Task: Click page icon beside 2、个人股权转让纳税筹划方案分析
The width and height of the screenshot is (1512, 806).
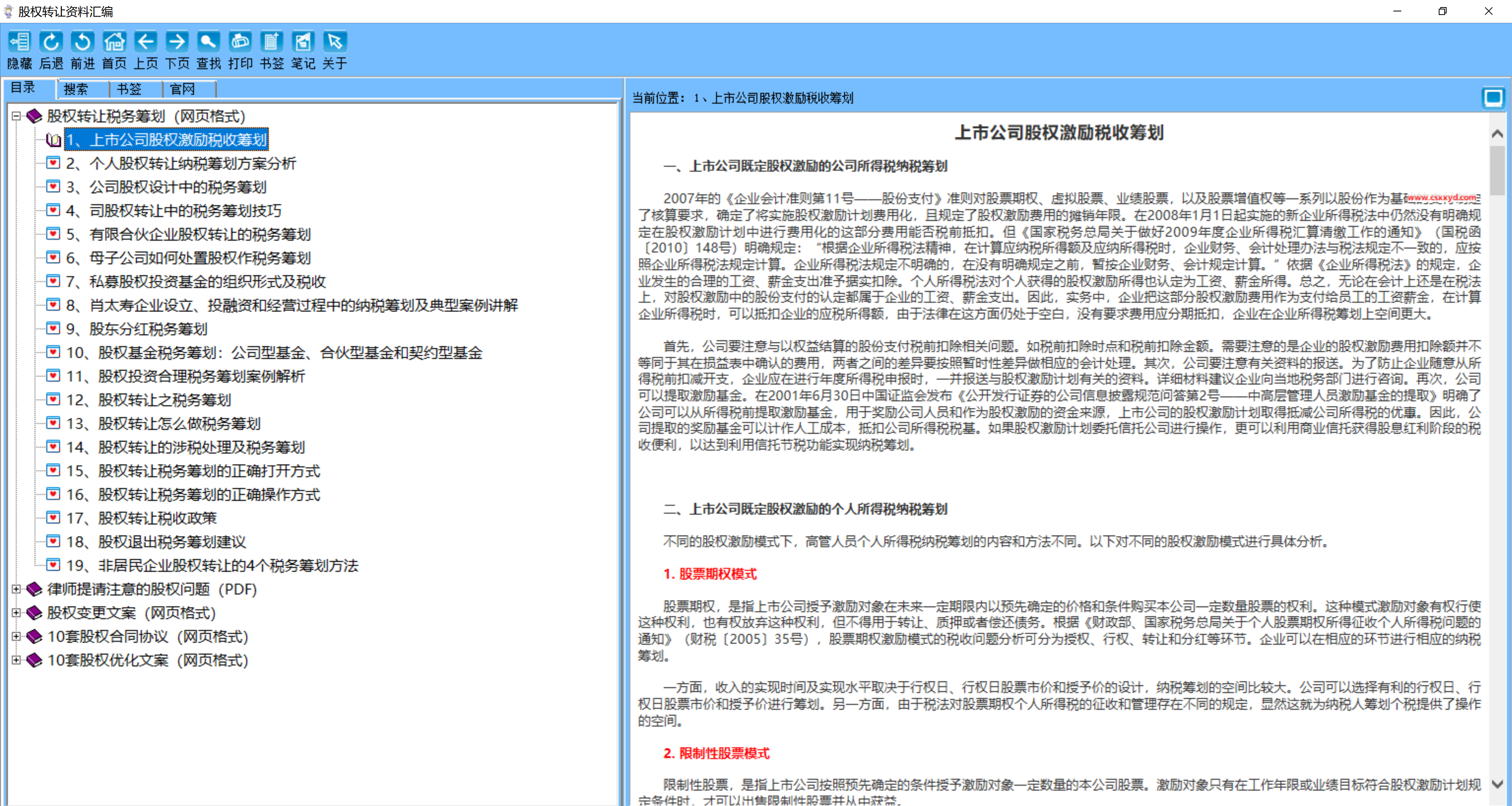Action: 54,163
